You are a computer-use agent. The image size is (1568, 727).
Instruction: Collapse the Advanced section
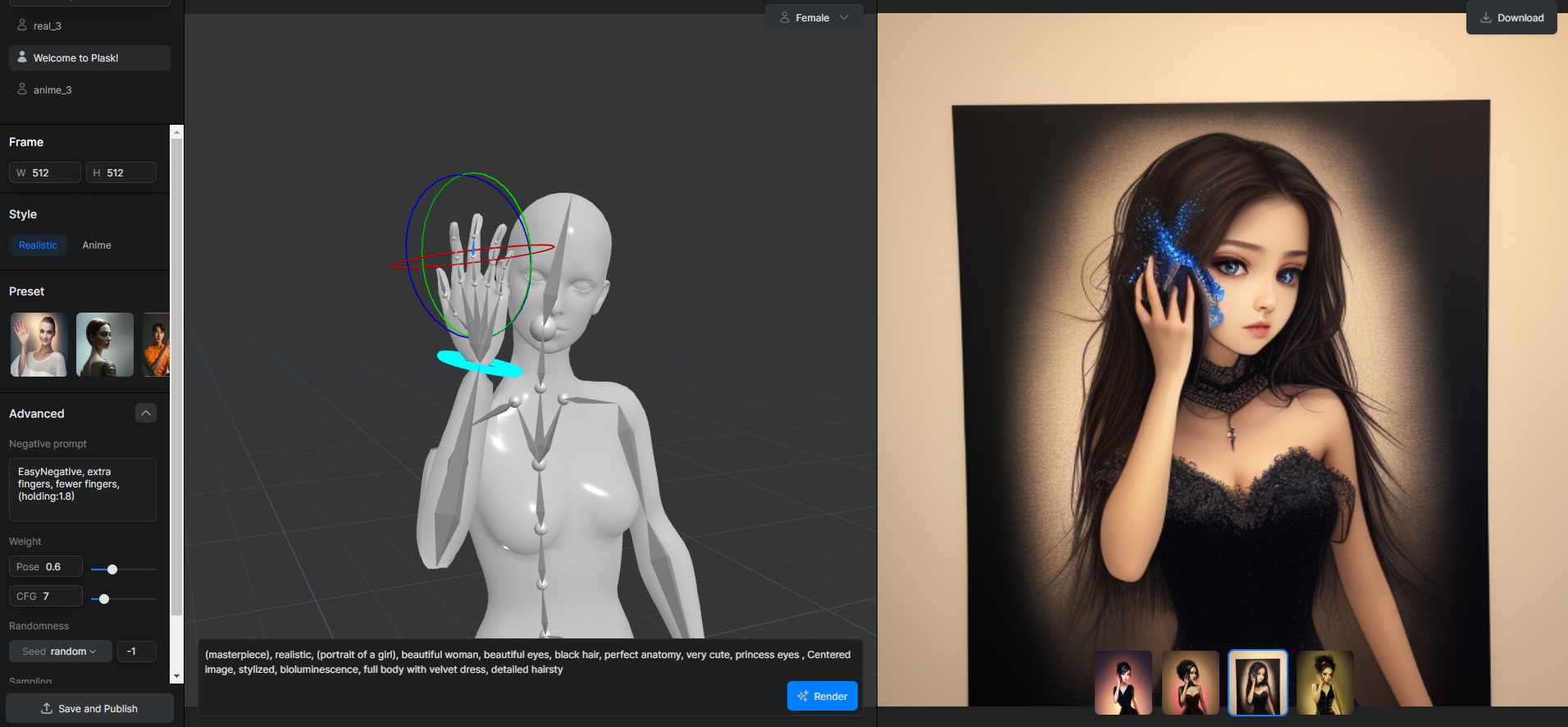pyautogui.click(x=145, y=414)
